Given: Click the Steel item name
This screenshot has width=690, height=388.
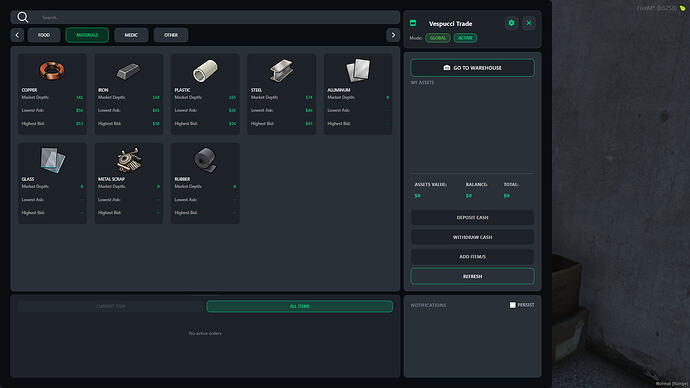Looking at the screenshot, I should click(257, 90).
